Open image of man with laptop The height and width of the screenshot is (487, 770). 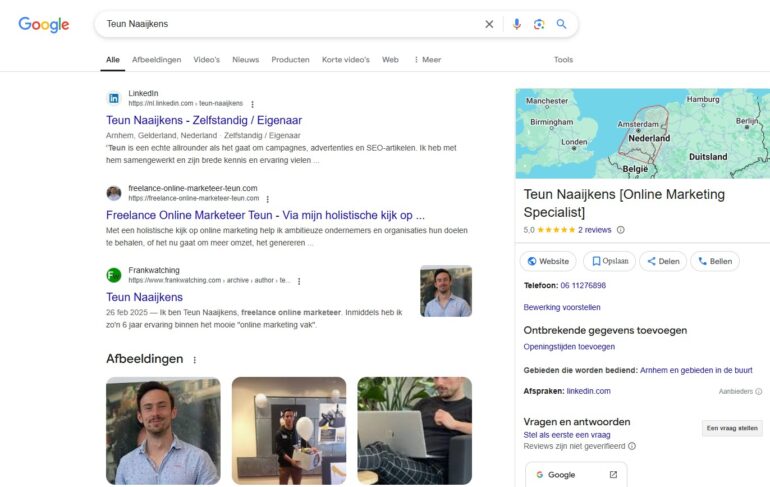[x=414, y=431]
